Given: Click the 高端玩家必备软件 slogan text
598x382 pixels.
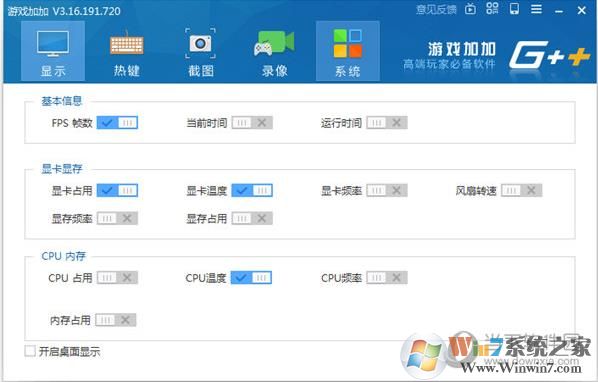Looking at the screenshot, I should pos(449,64).
